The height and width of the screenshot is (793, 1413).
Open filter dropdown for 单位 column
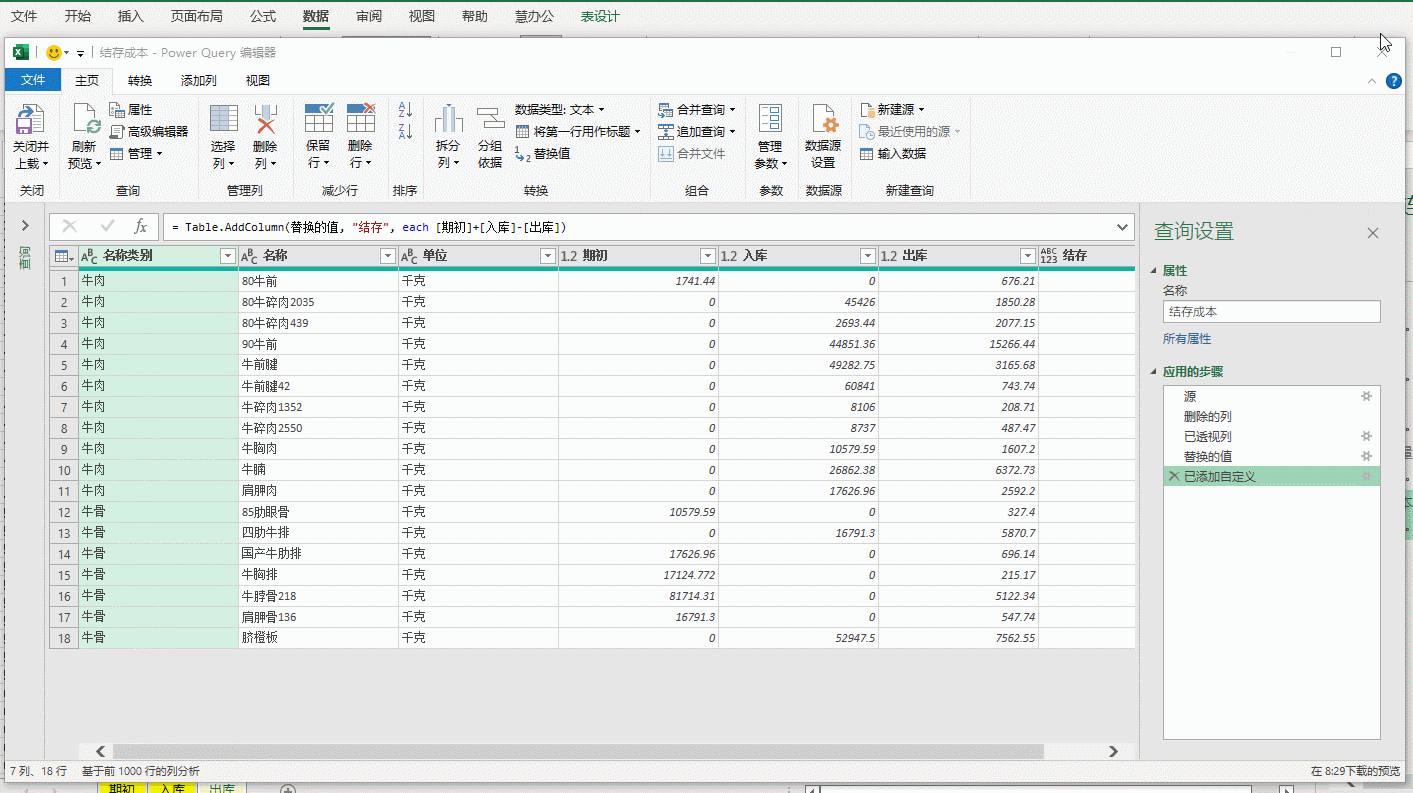(547, 257)
